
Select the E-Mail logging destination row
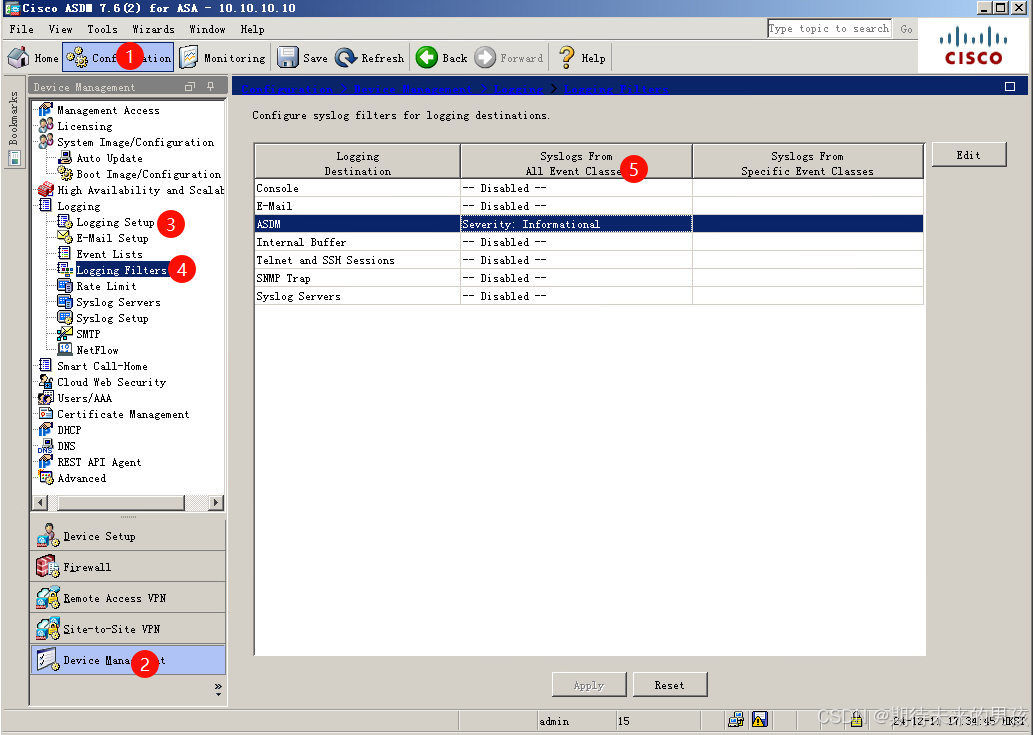[589, 205]
